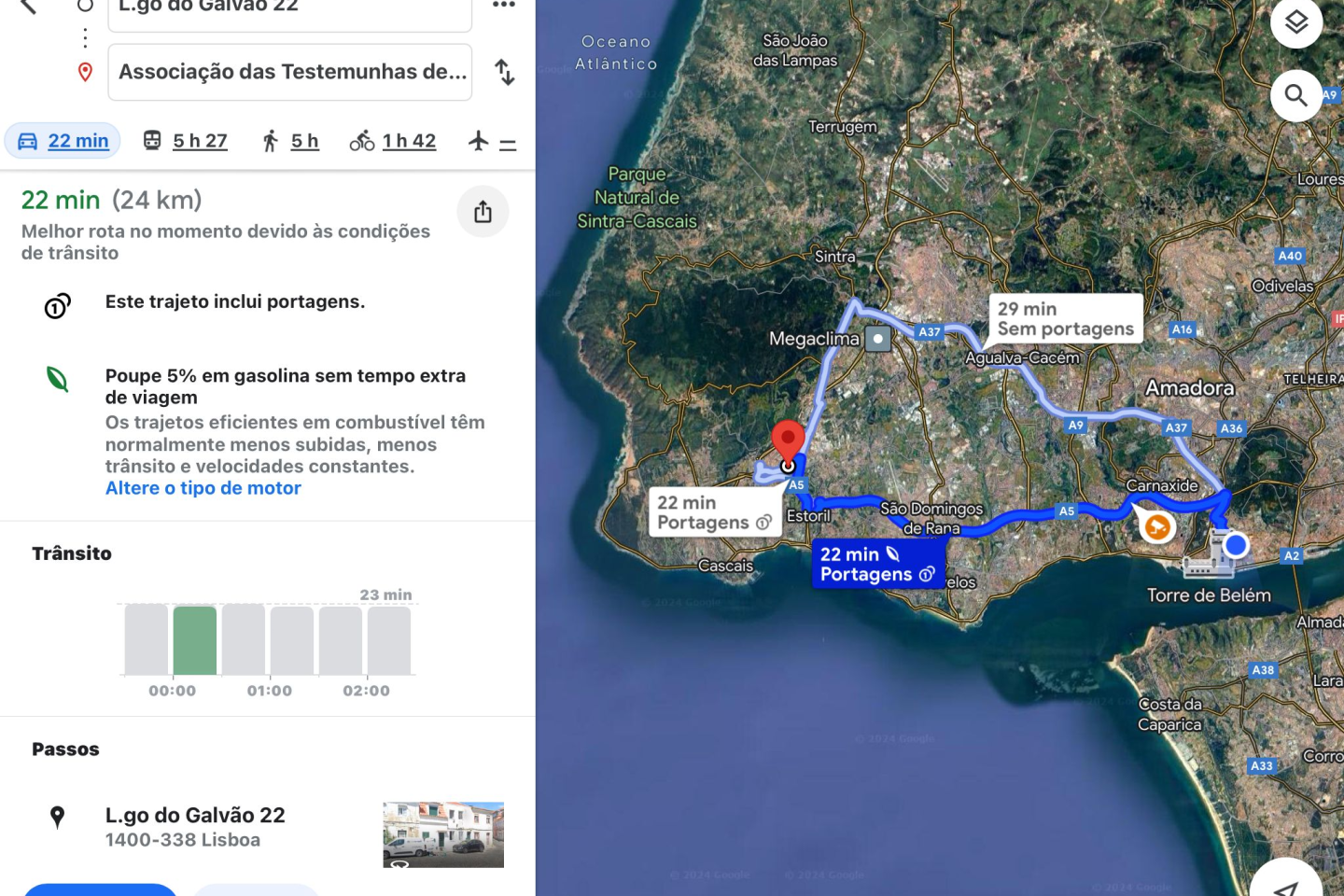Screen dimensions: 1344x896
Task: Click the green leaf eco icon
Action: (58, 379)
